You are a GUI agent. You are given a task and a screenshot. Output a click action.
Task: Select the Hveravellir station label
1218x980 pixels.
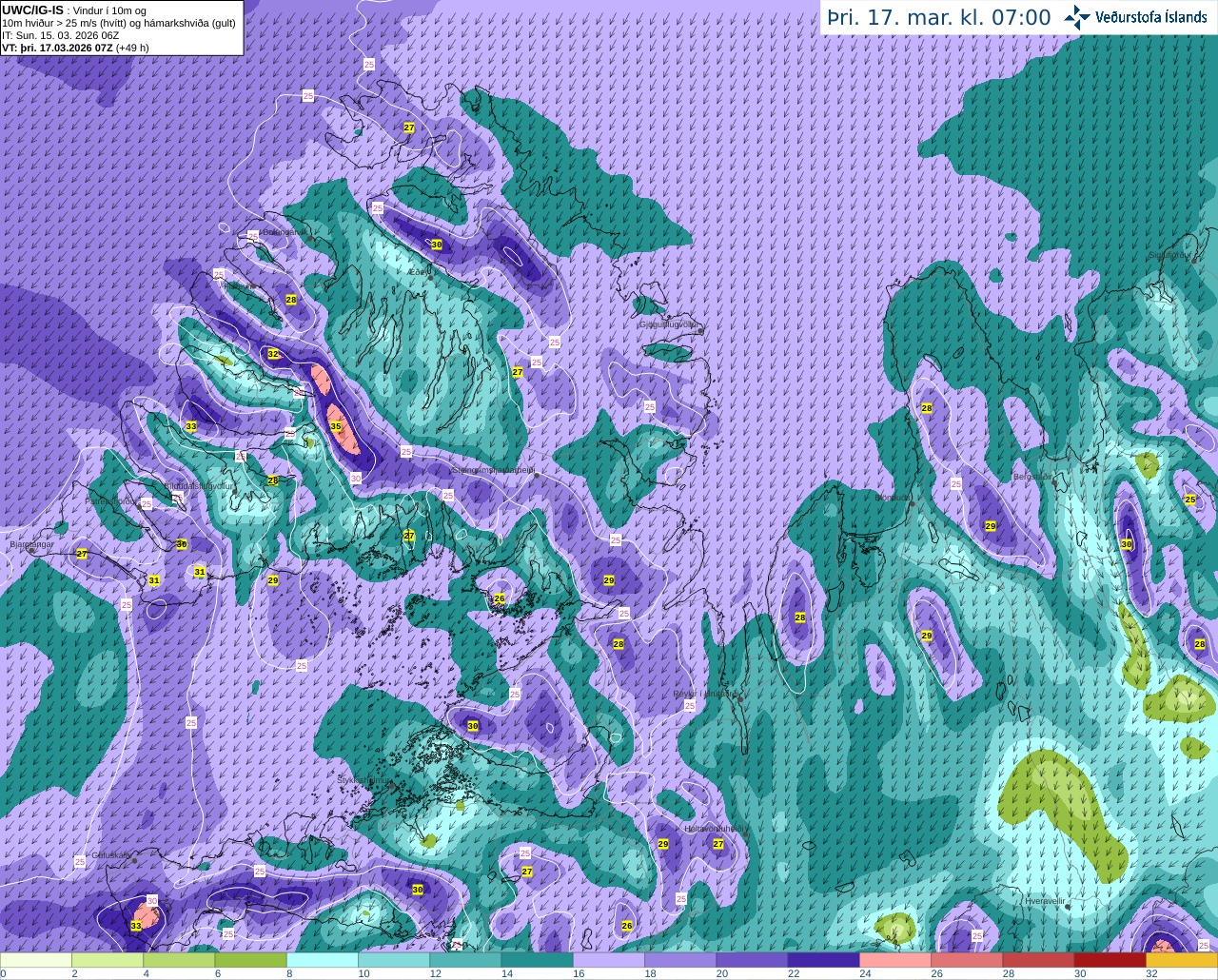1044,899
